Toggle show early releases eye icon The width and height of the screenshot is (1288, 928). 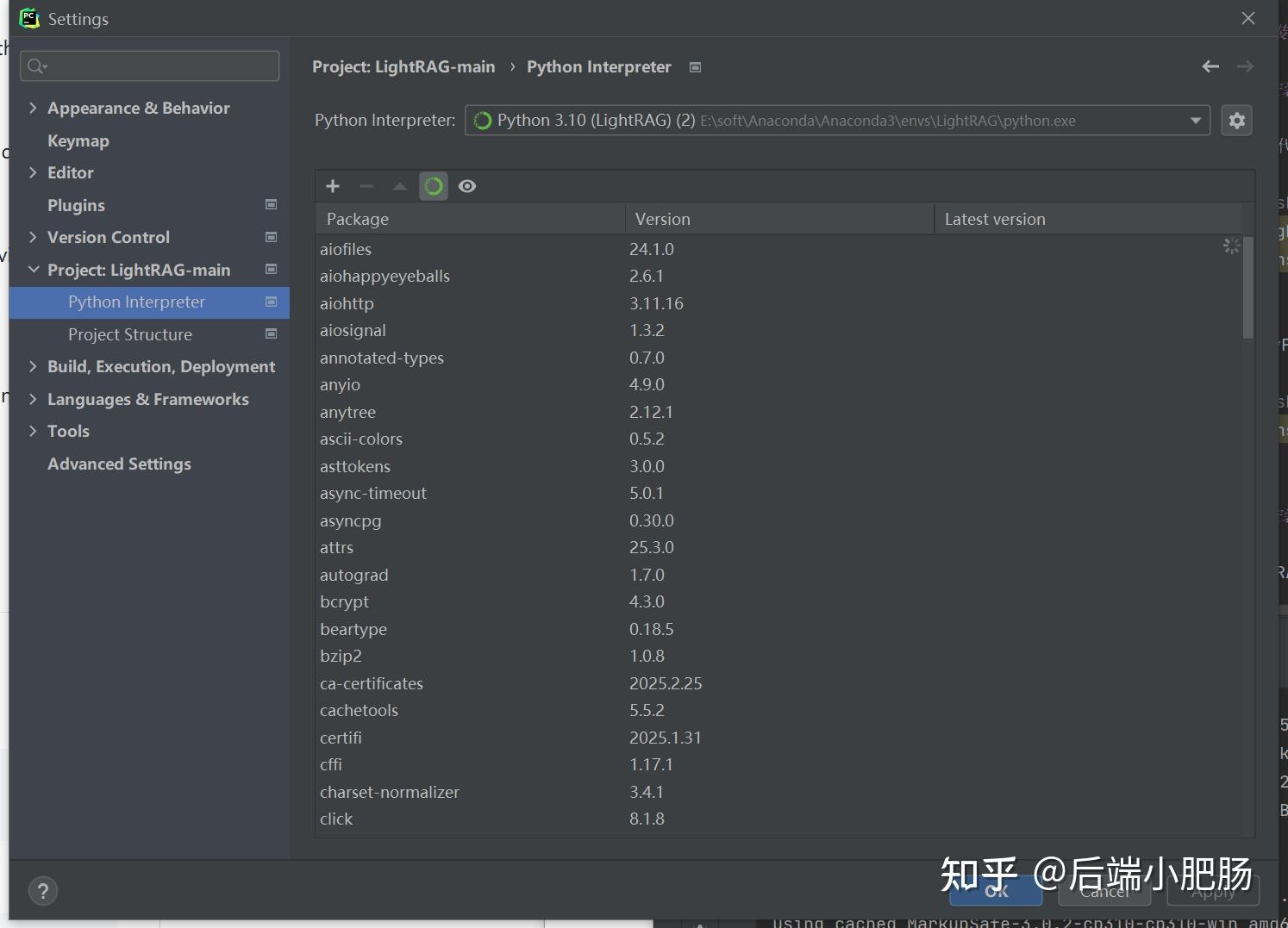click(x=467, y=186)
